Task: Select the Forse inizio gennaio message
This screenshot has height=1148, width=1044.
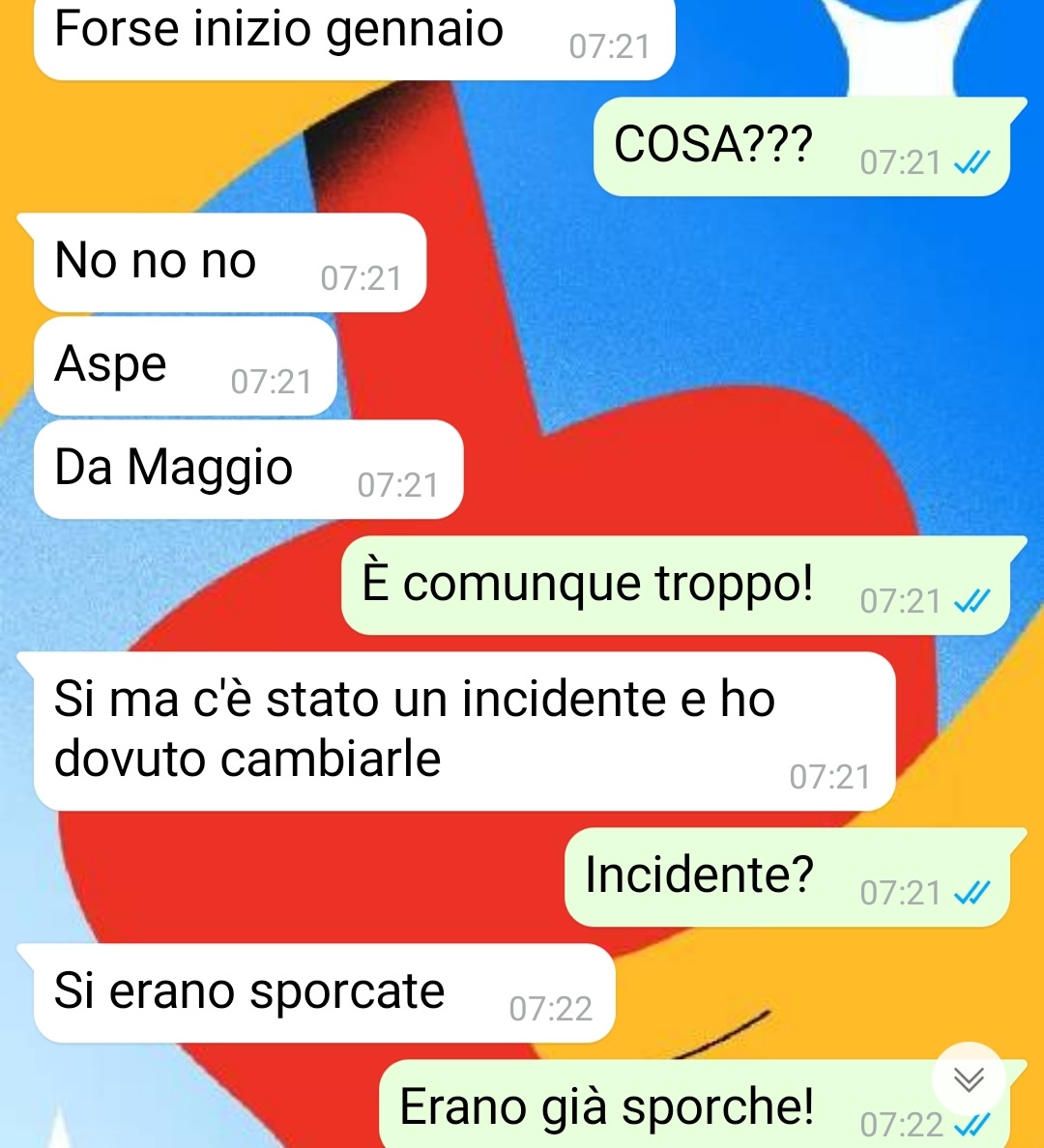Action: click(355, 37)
